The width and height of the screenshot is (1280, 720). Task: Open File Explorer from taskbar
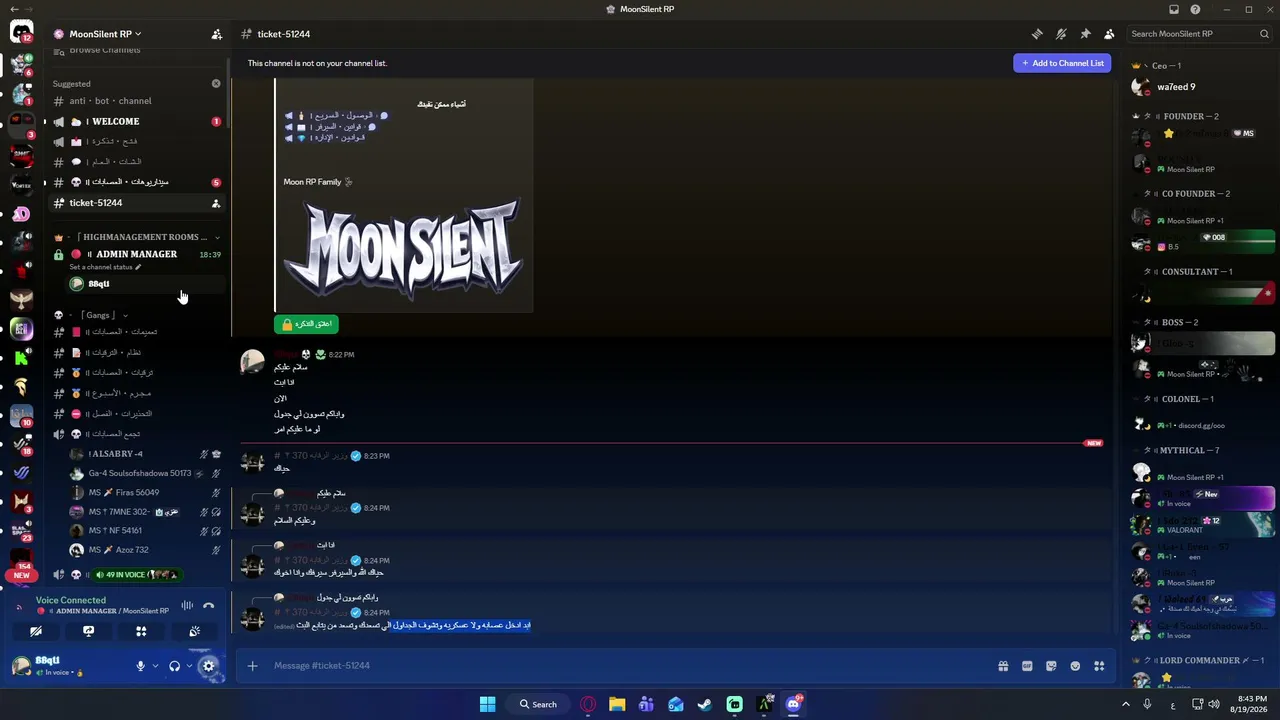click(617, 704)
